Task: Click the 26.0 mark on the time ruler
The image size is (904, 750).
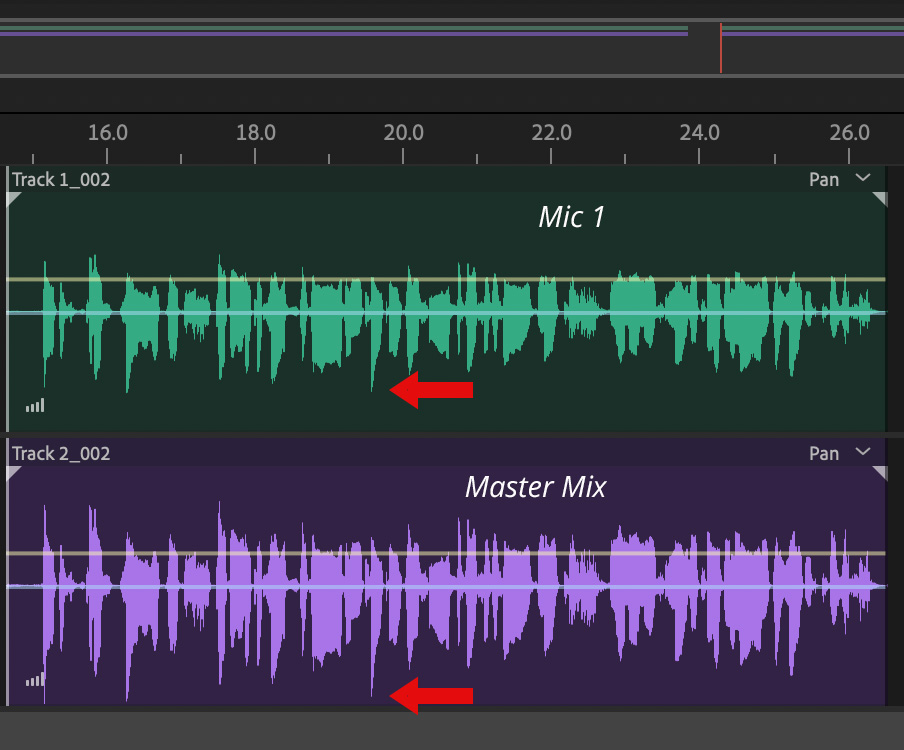Action: point(849,133)
